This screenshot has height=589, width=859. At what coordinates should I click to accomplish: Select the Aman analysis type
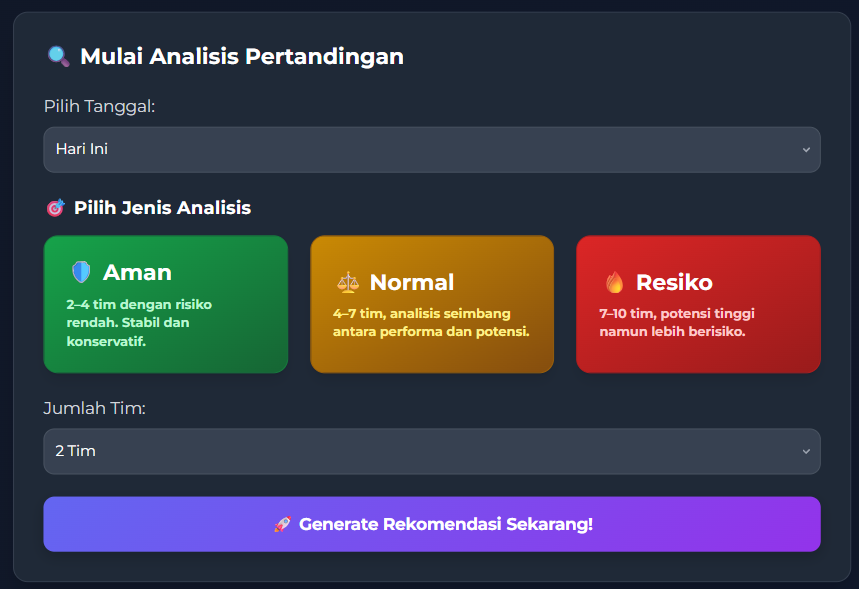(x=166, y=304)
